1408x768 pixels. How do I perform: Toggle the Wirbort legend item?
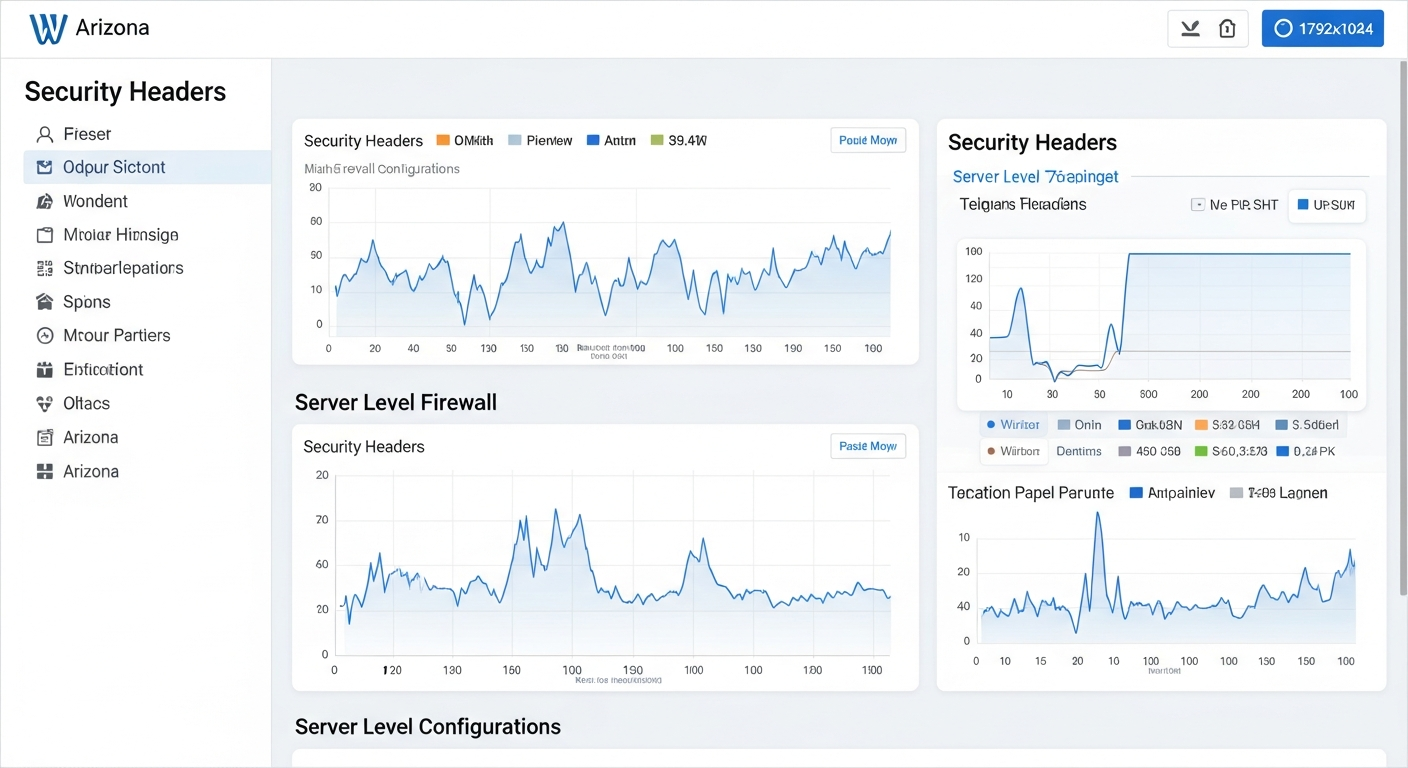(1013, 451)
